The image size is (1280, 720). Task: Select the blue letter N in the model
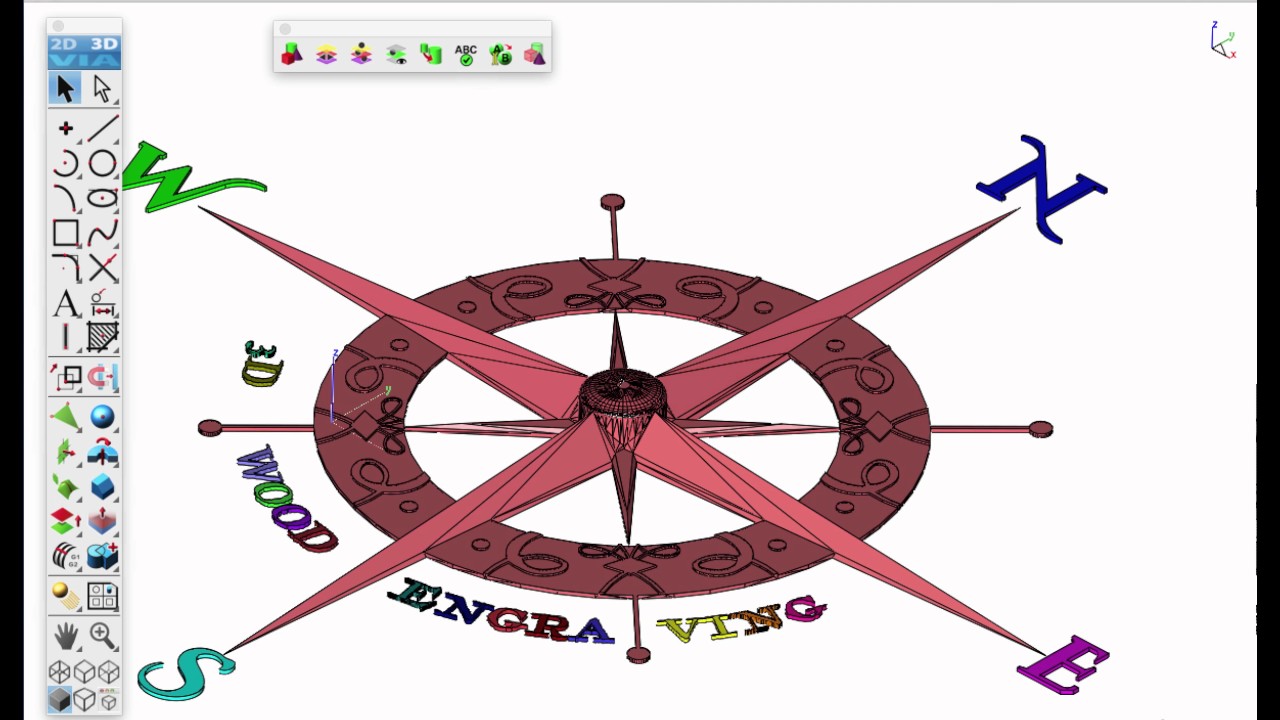click(x=1042, y=189)
